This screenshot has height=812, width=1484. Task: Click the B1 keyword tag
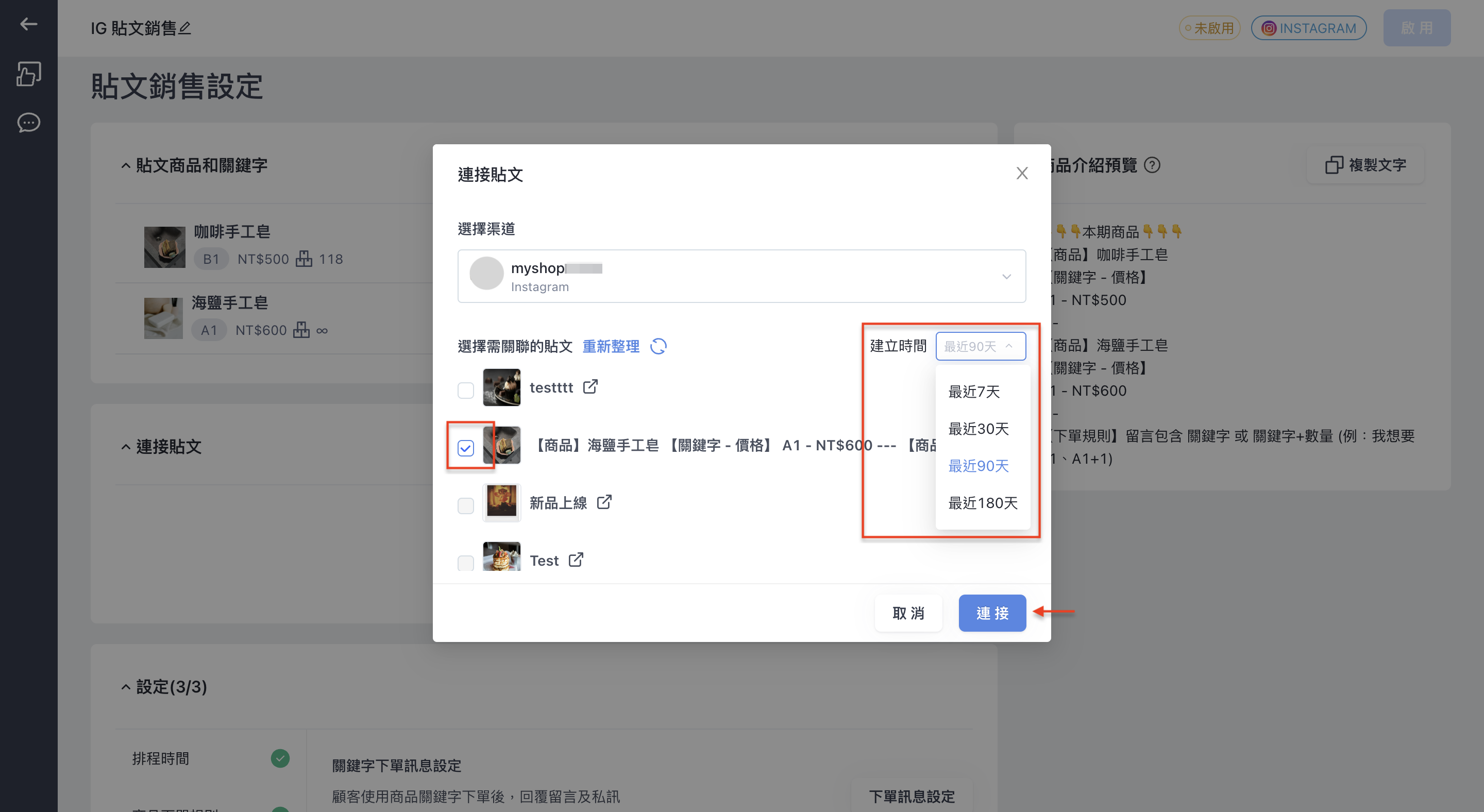coord(211,259)
